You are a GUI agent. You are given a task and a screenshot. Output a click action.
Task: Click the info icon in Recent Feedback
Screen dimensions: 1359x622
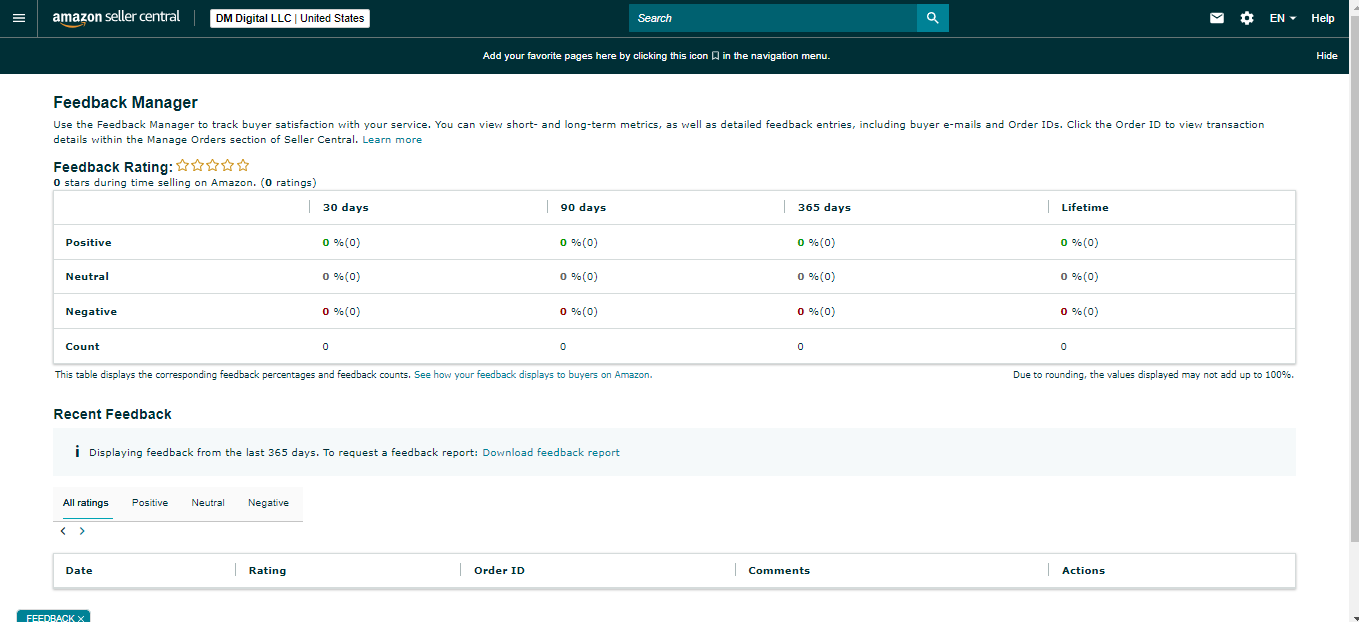pos(77,452)
